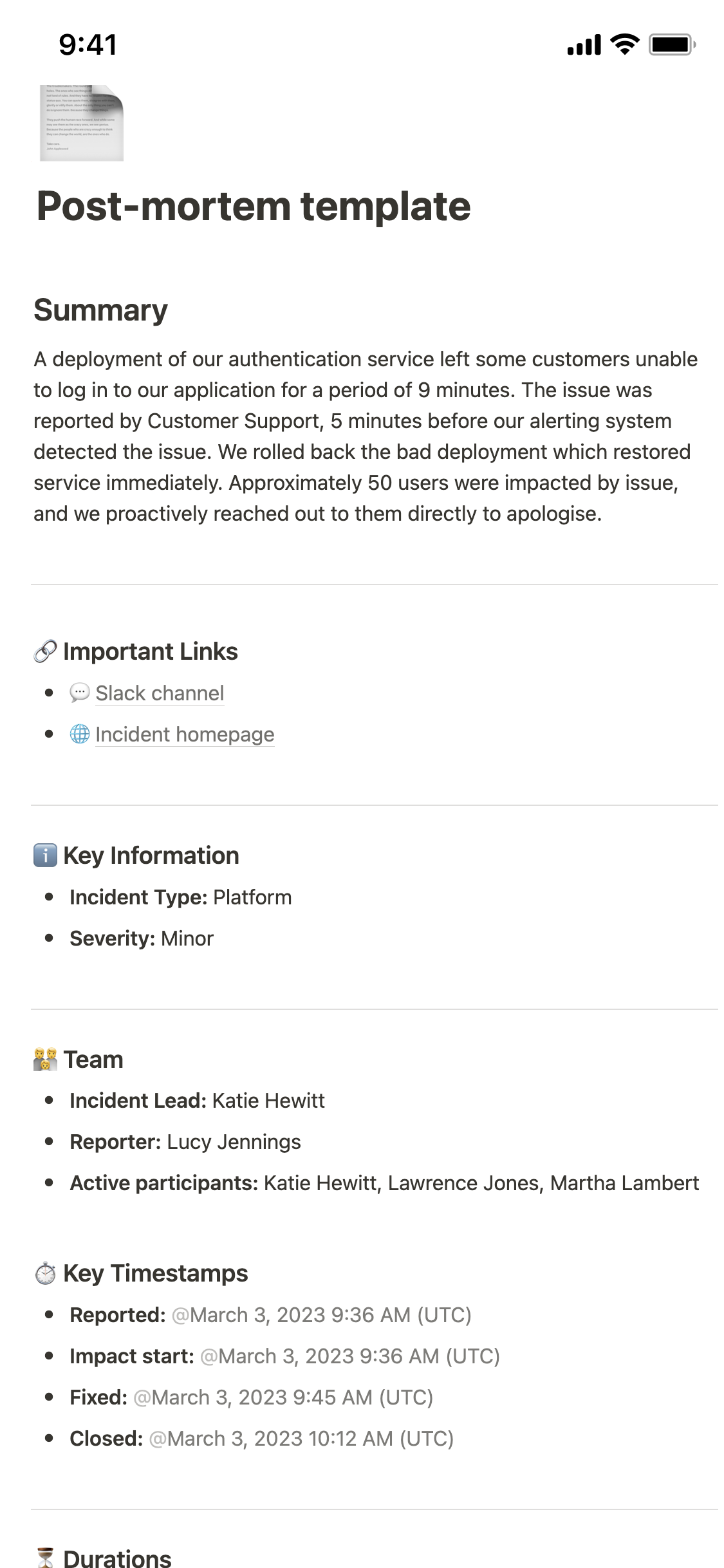Click the Post-mortem template page title
The image size is (724, 1568).
coord(254,206)
